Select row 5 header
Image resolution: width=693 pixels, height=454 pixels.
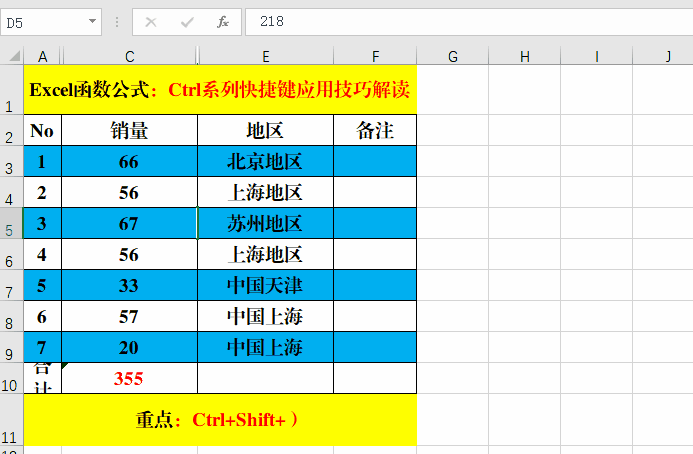[x=11, y=223]
